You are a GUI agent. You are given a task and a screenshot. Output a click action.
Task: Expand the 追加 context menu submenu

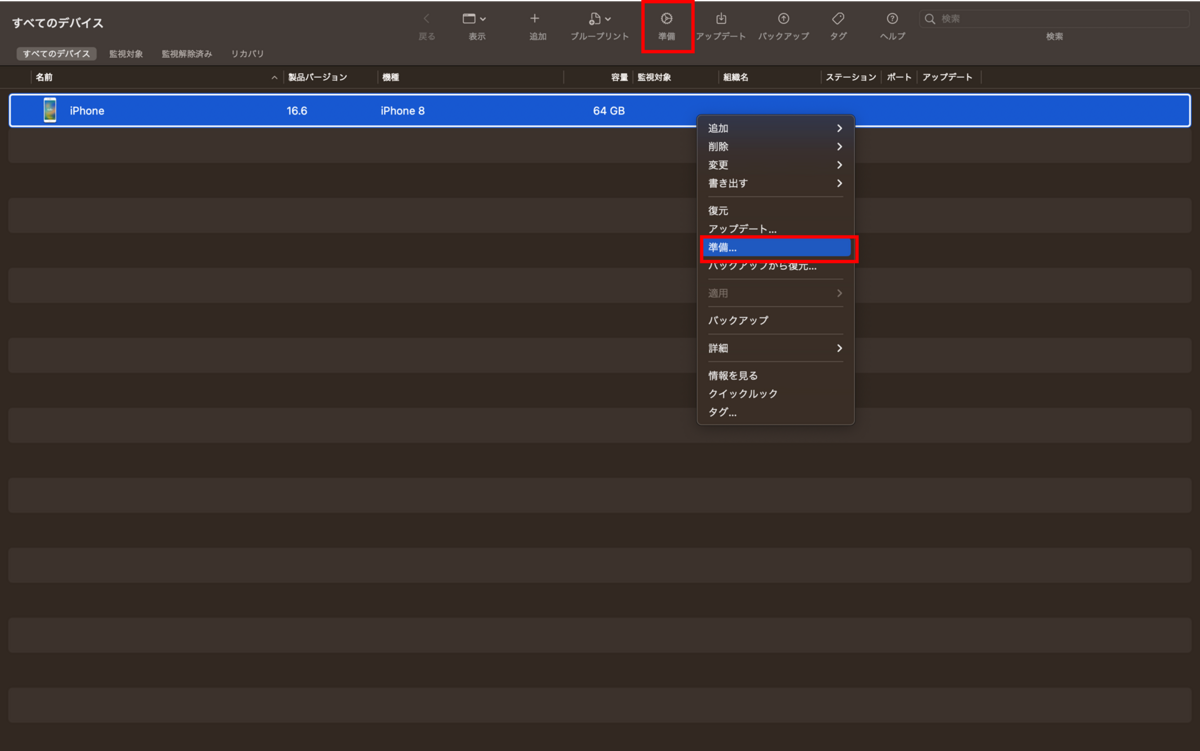pyautogui.click(x=776, y=128)
